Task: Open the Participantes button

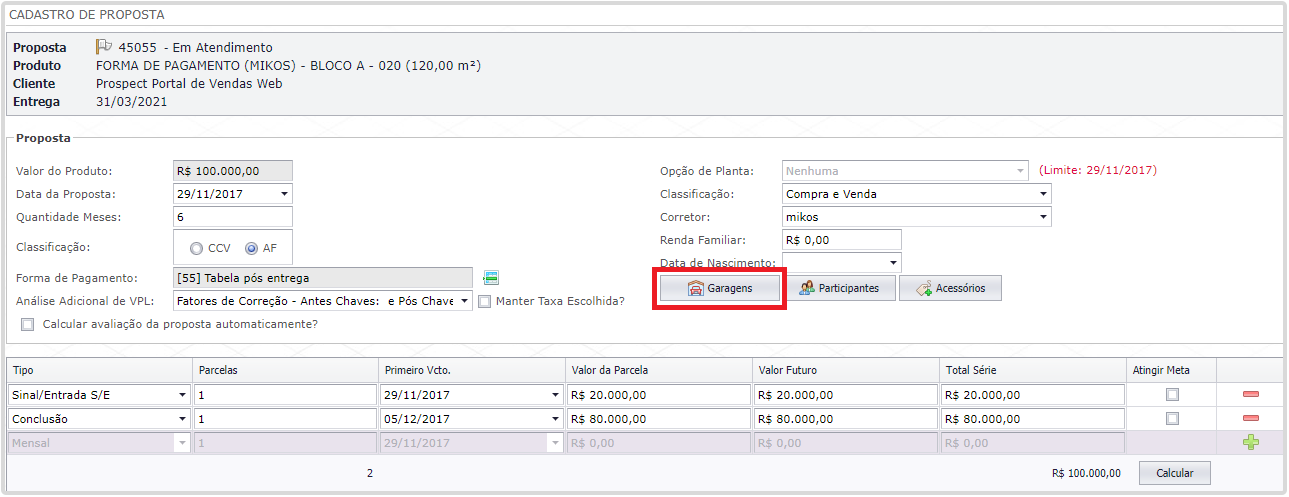Action: 839,288
